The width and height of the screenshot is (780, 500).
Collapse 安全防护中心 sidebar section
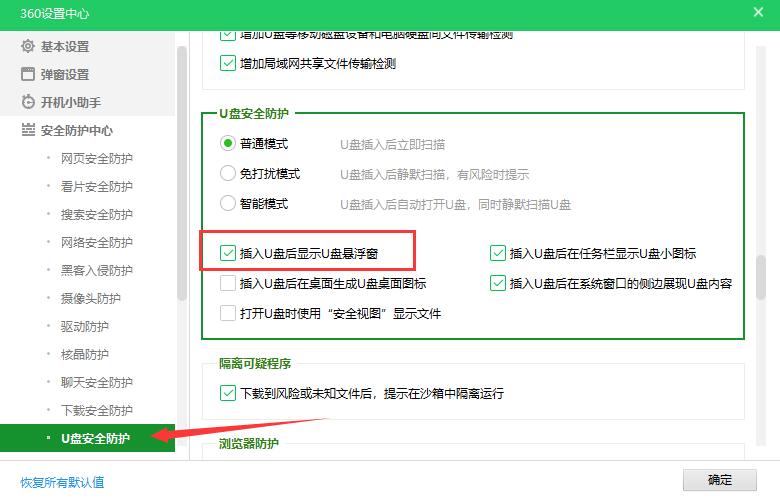point(76,131)
